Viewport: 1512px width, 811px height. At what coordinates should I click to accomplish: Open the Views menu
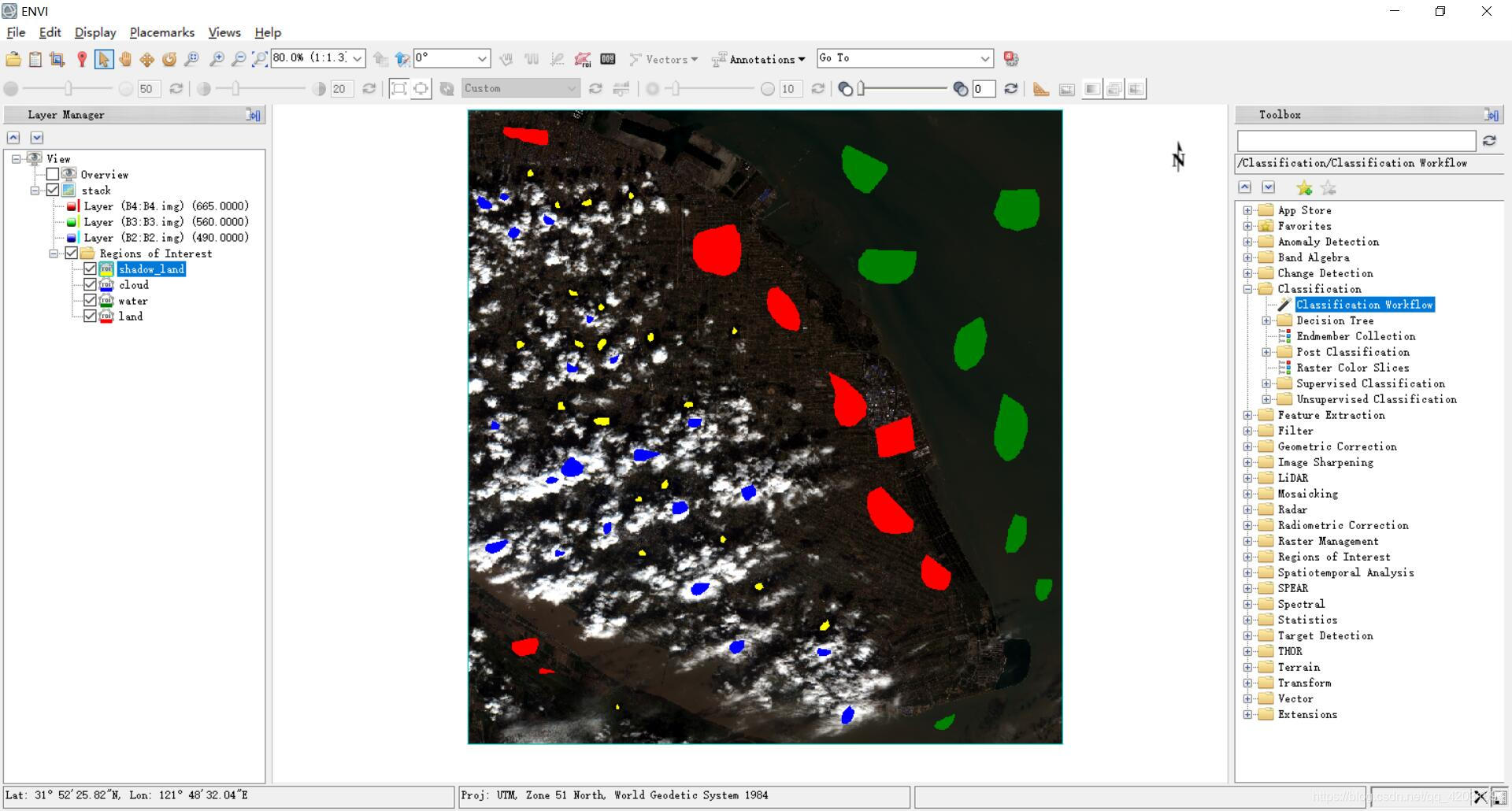[224, 32]
